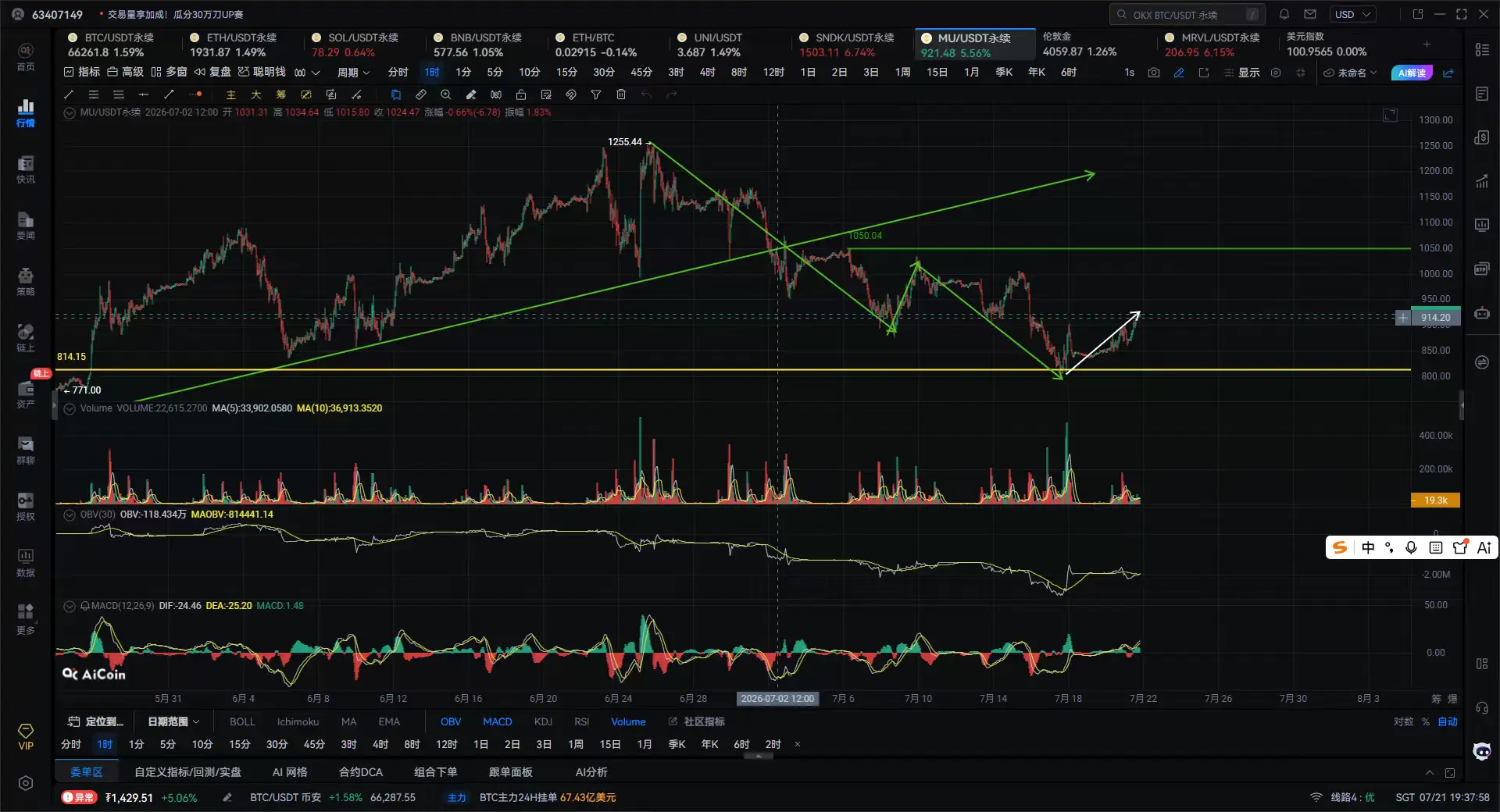Toggle the MACD indicator
This screenshot has width=1500, height=812.
(x=498, y=721)
